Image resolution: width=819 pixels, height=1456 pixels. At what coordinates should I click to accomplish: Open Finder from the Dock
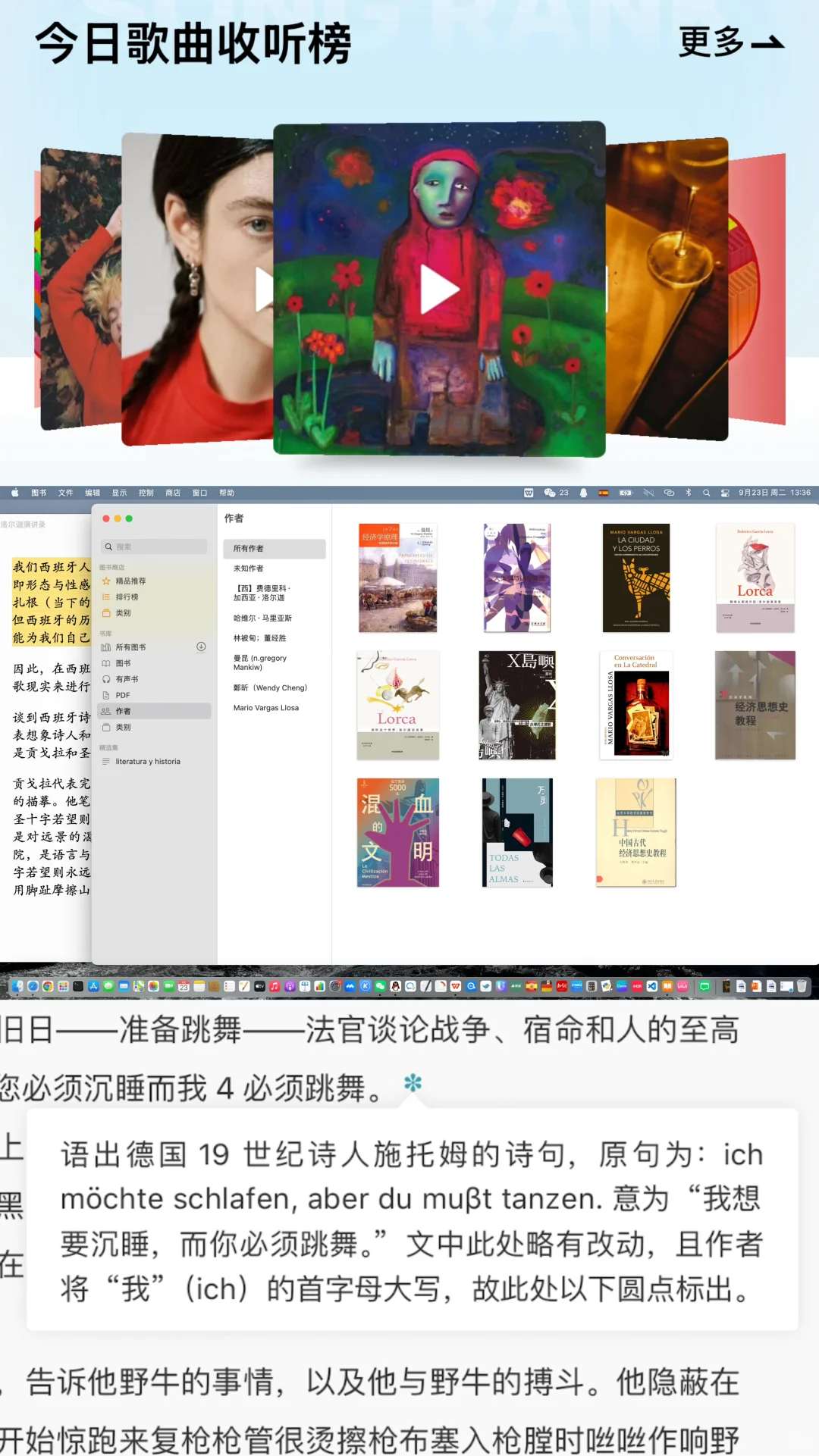pos(17,986)
